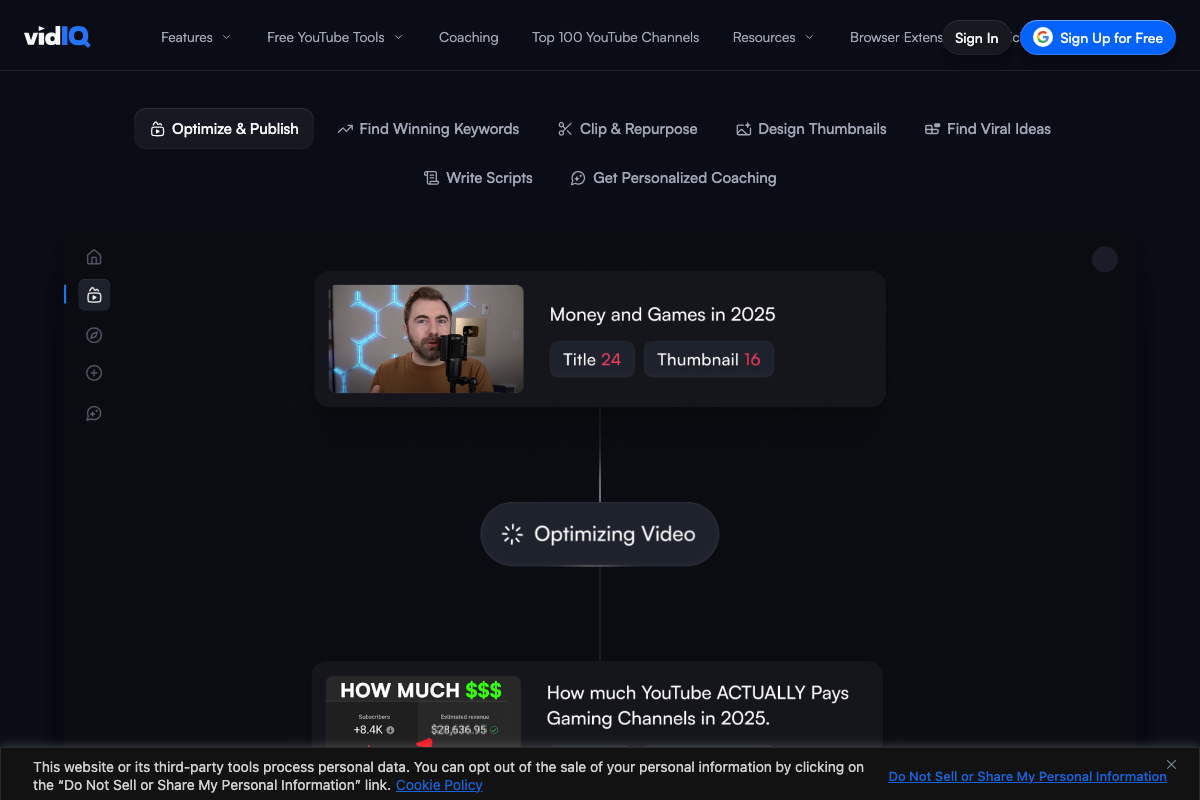Expand the Features dropdown
The height and width of the screenshot is (800, 1200).
click(196, 37)
